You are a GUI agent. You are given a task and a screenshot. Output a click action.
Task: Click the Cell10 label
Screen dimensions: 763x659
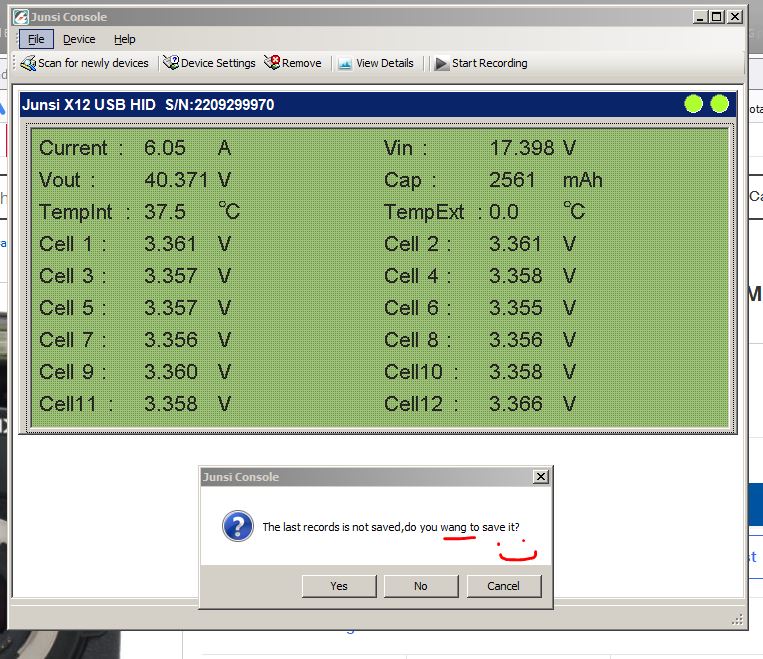(x=421, y=372)
